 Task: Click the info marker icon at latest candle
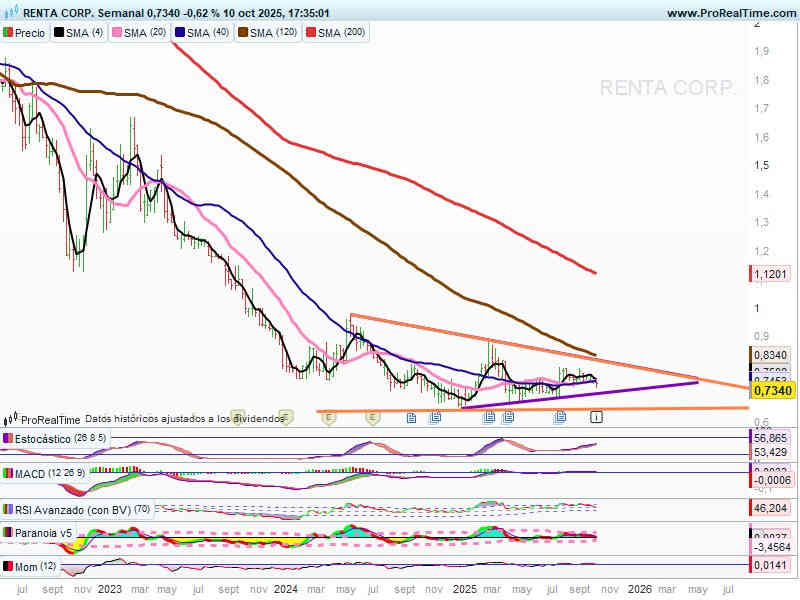pos(596,416)
